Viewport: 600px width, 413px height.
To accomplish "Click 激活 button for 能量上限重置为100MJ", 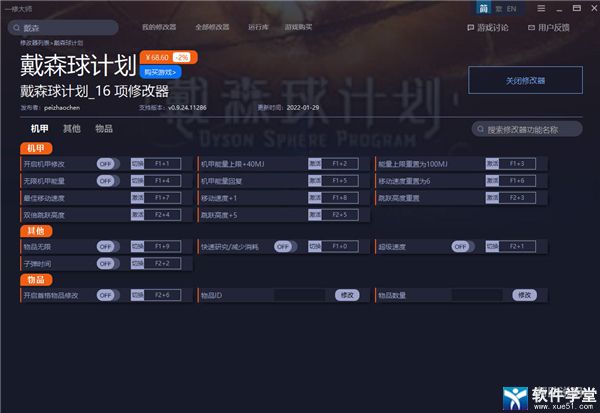I will pyautogui.click(x=492, y=164).
